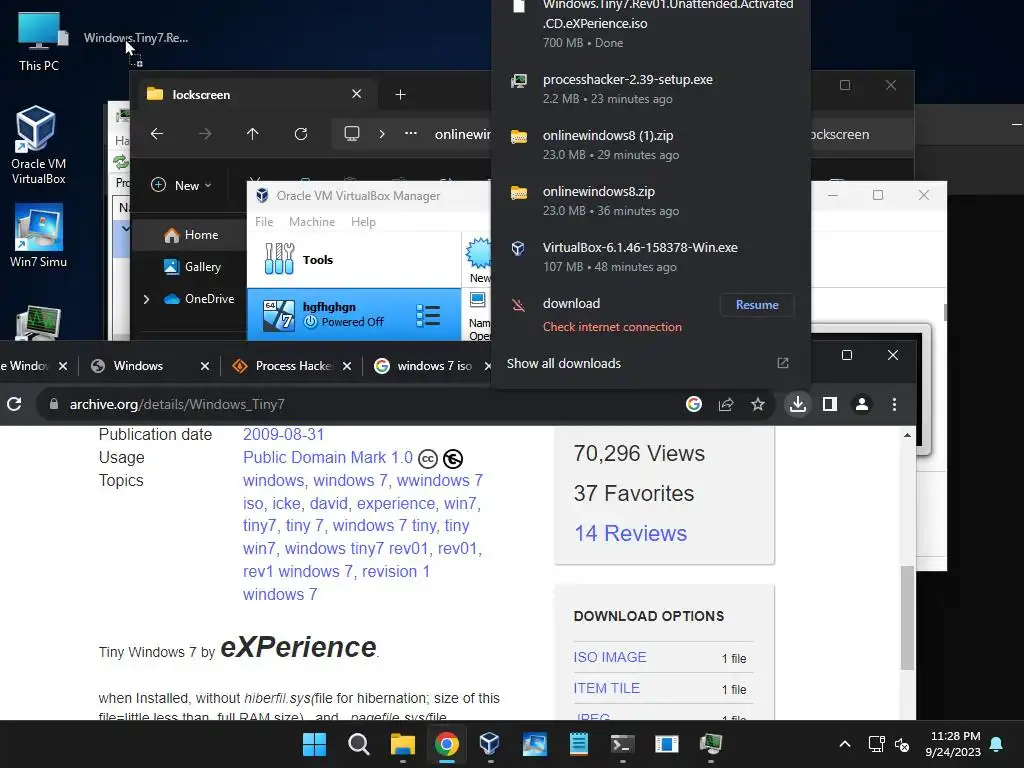
Task: Open VirtualBox Machine menu
Action: pyautogui.click(x=312, y=222)
